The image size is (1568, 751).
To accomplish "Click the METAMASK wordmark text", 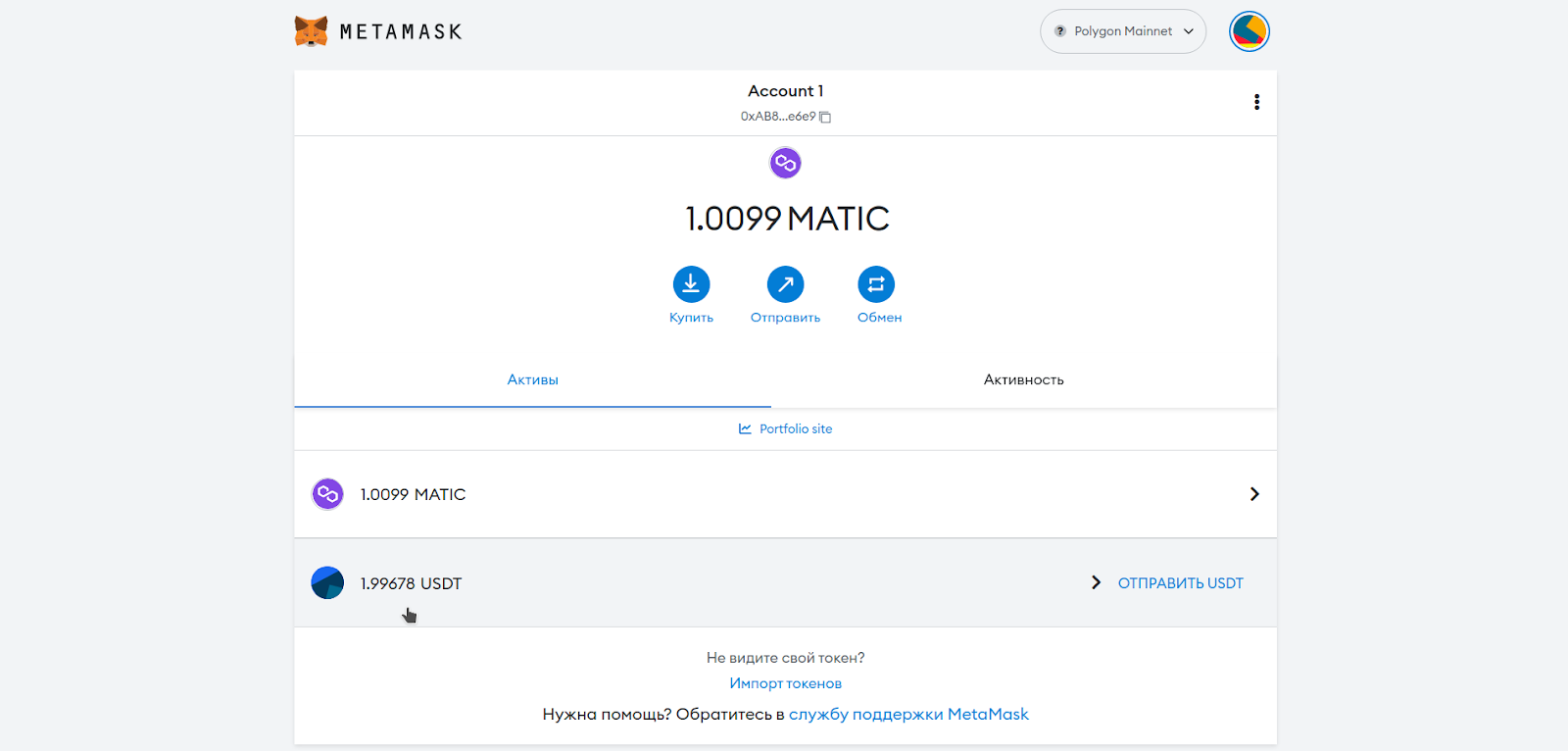I will tap(401, 31).
